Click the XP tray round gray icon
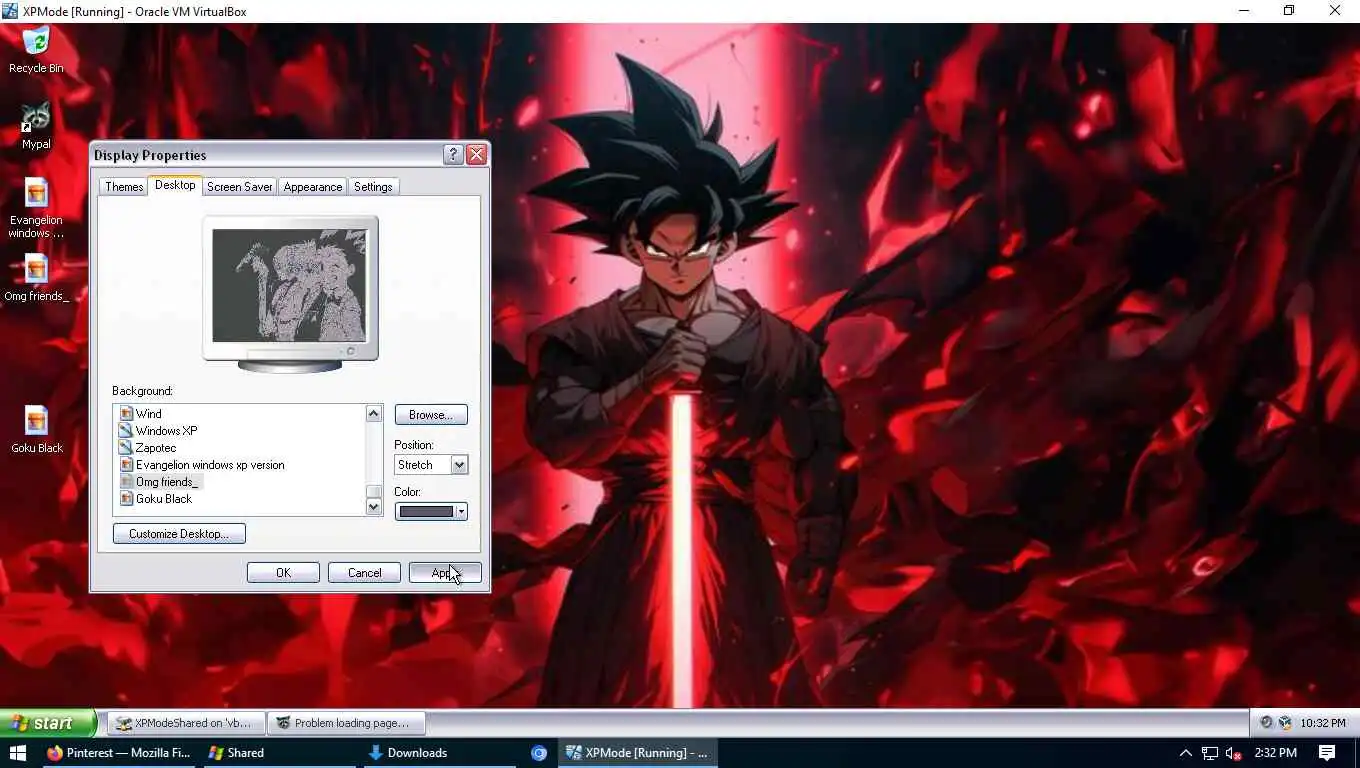This screenshot has height=768, width=1360. tap(1267, 723)
